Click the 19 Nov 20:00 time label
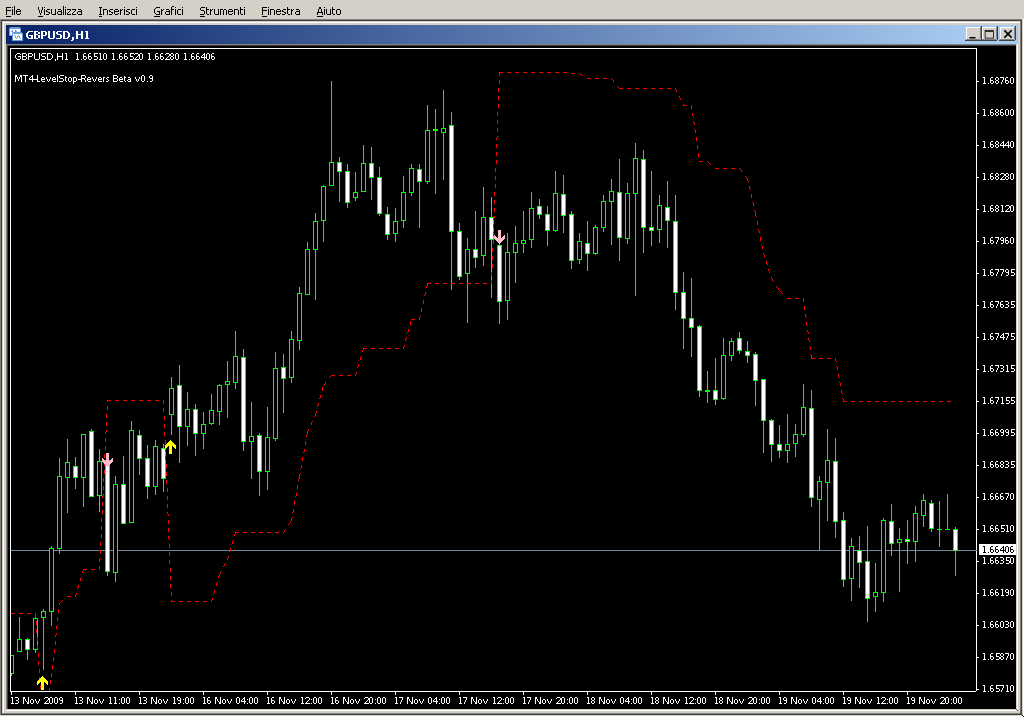Image resolution: width=1024 pixels, height=717 pixels. (x=934, y=701)
